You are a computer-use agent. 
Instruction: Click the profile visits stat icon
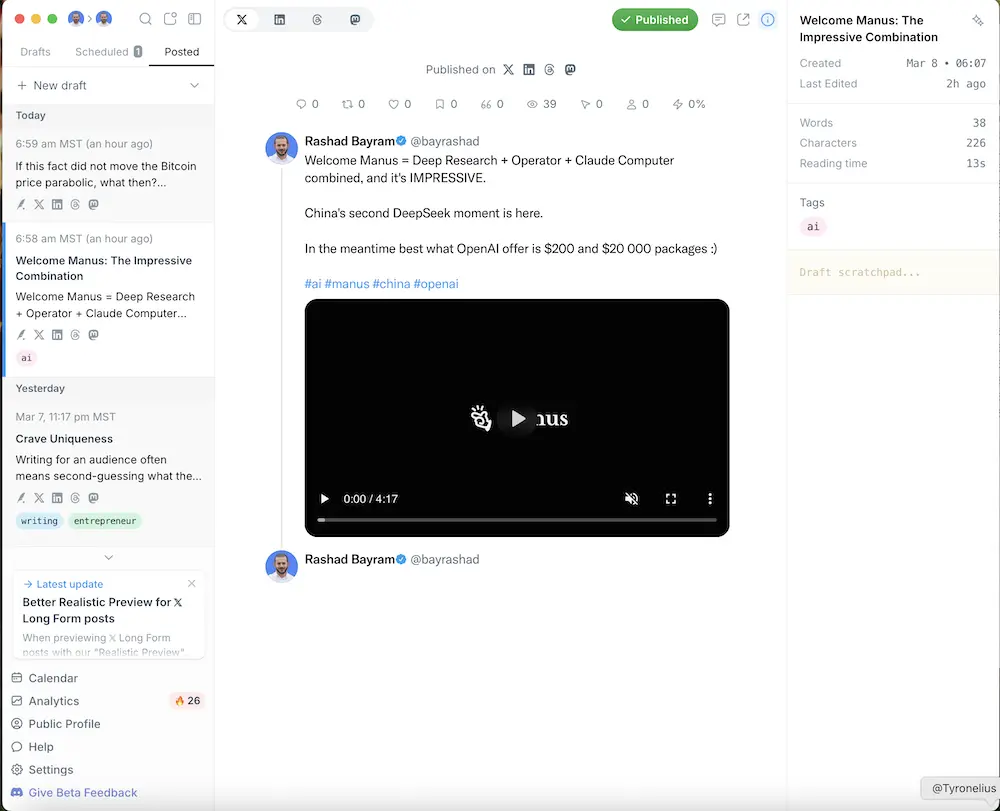(631, 104)
